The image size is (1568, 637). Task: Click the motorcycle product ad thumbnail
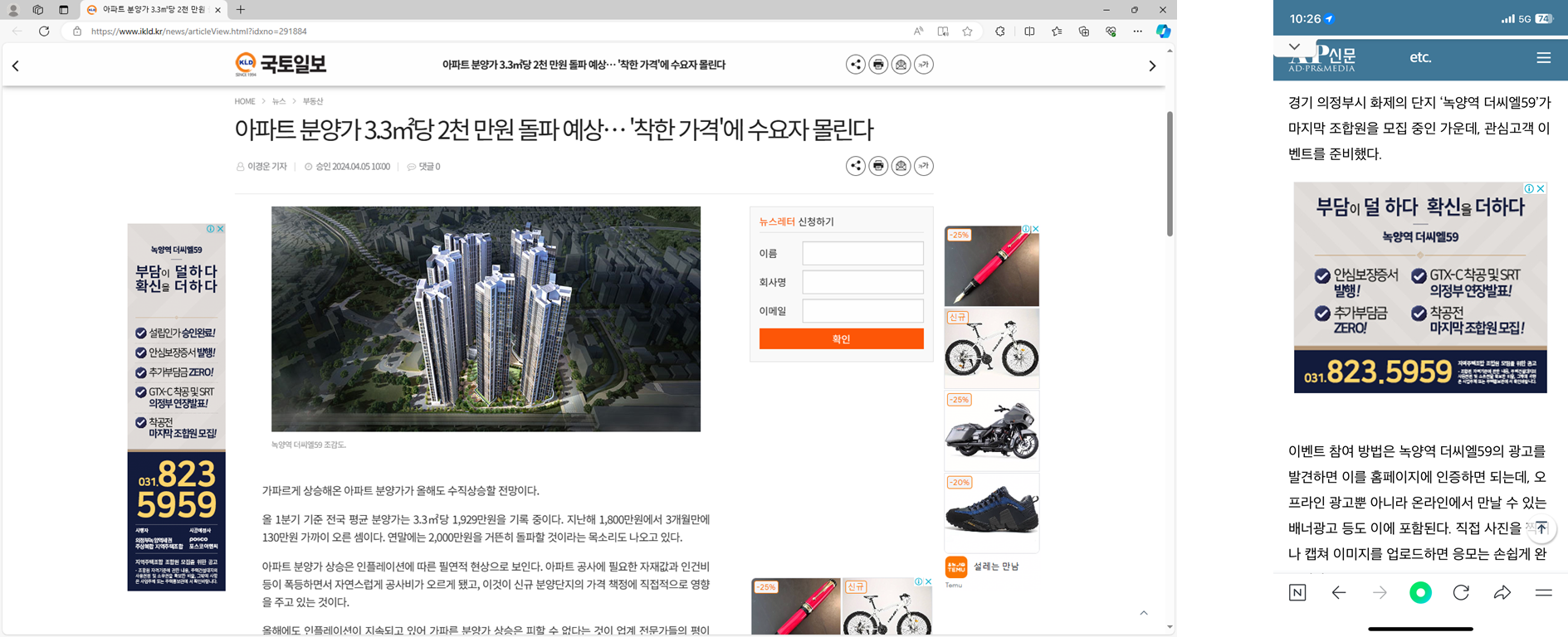coord(991,430)
